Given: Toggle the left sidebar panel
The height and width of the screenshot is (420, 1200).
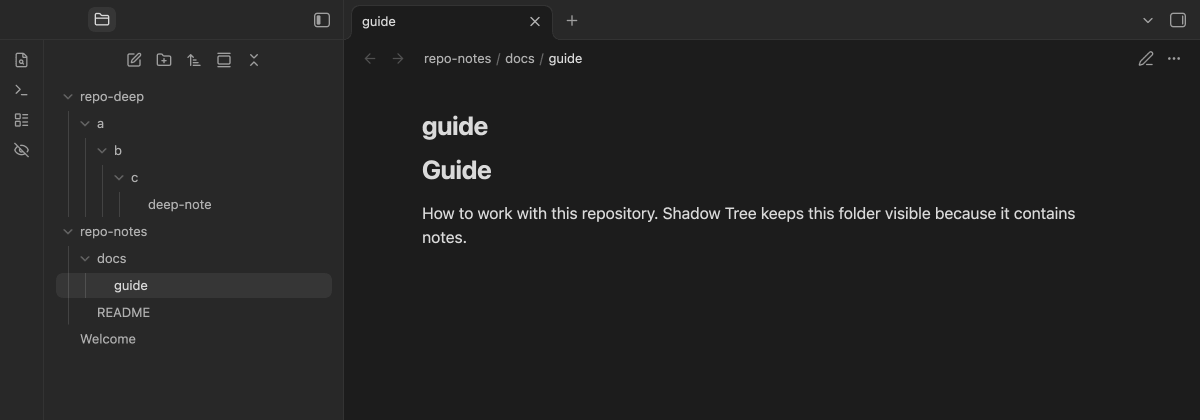Looking at the screenshot, I should coord(322,20).
